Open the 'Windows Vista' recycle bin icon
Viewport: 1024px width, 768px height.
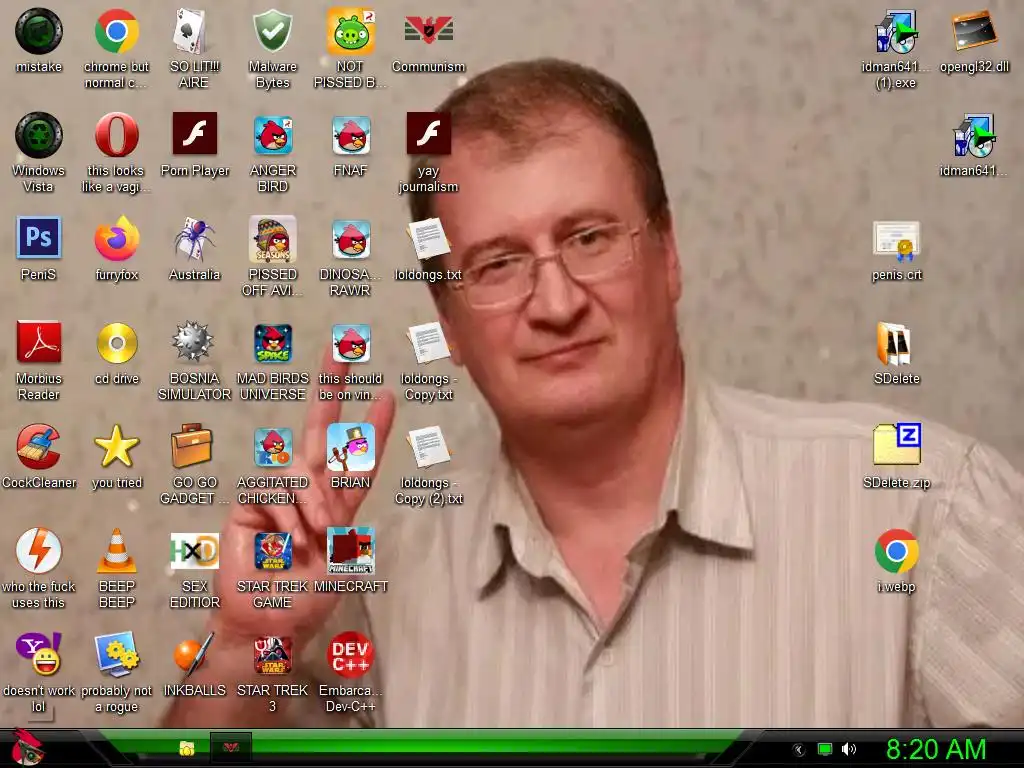point(39,135)
